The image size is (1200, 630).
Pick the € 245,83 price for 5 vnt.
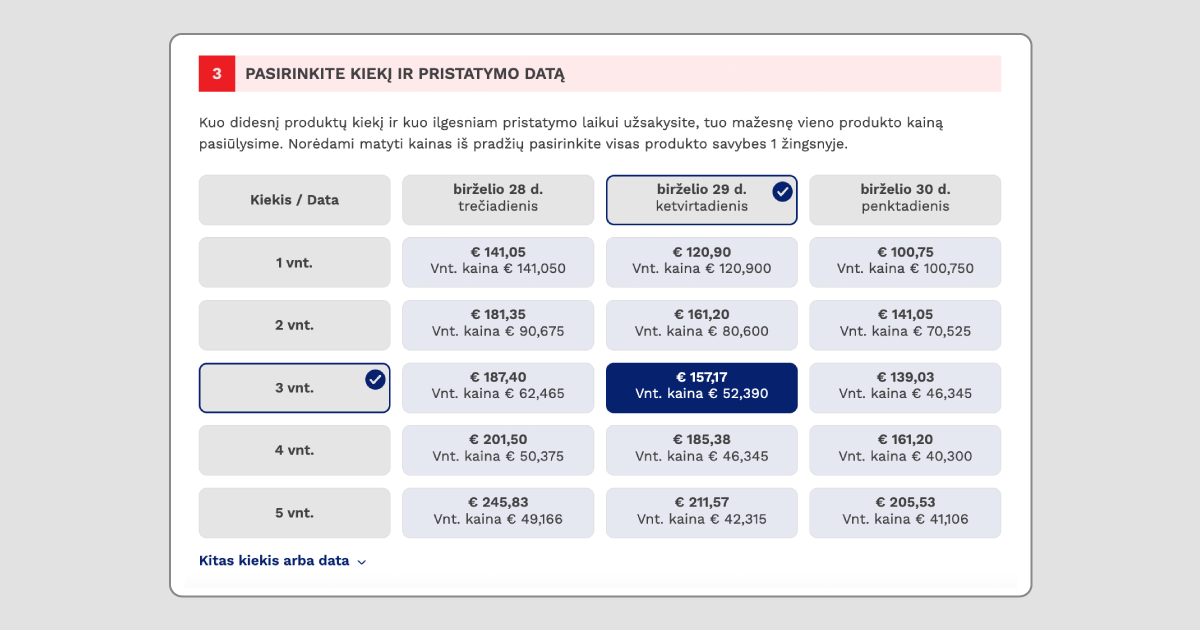[x=497, y=512]
